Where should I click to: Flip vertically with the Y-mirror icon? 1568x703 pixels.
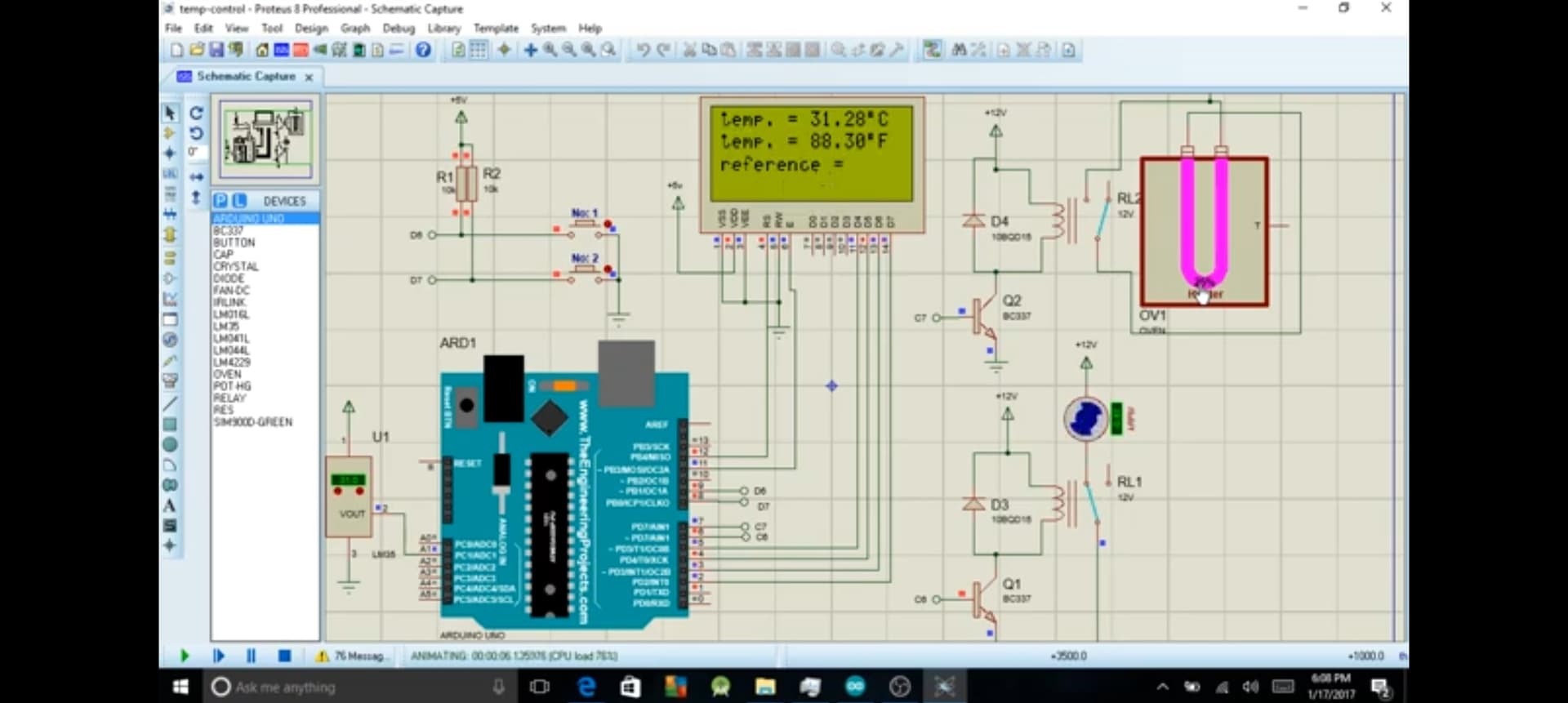pos(196,198)
